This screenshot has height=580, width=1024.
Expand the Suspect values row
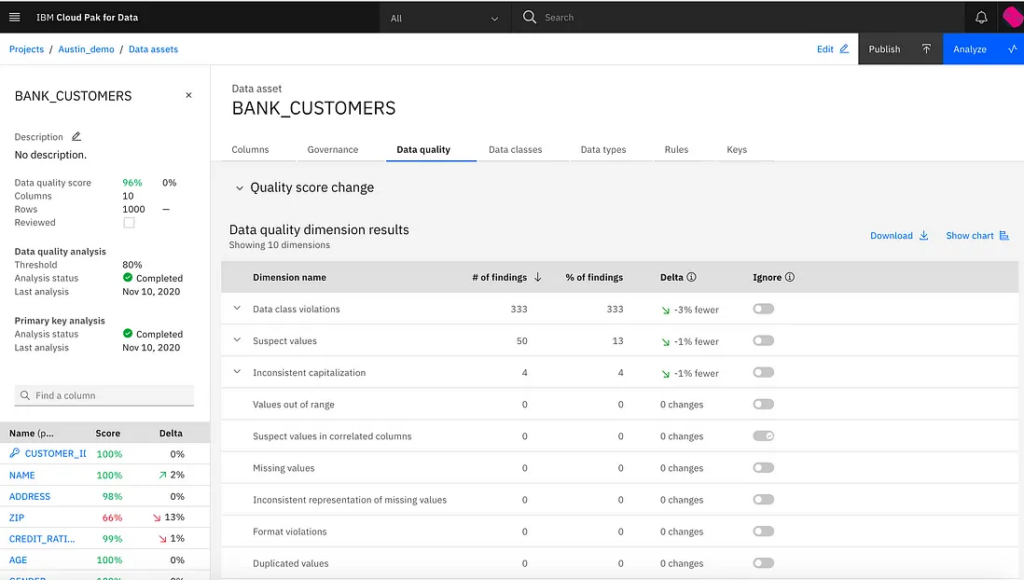click(x=237, y=340)
